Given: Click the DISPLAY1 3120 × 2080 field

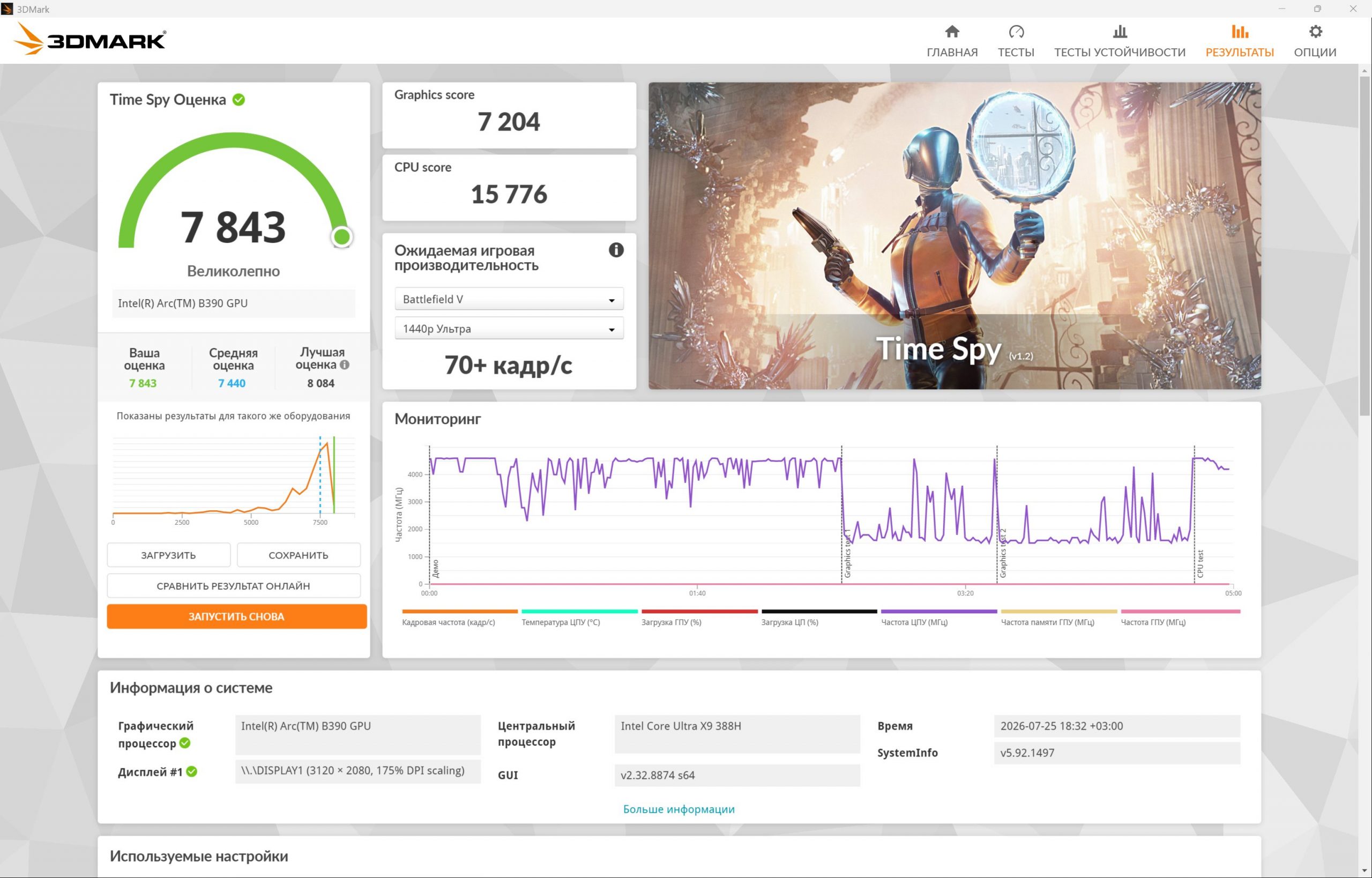Looking at the screenshot, I should tap(358, 771).
